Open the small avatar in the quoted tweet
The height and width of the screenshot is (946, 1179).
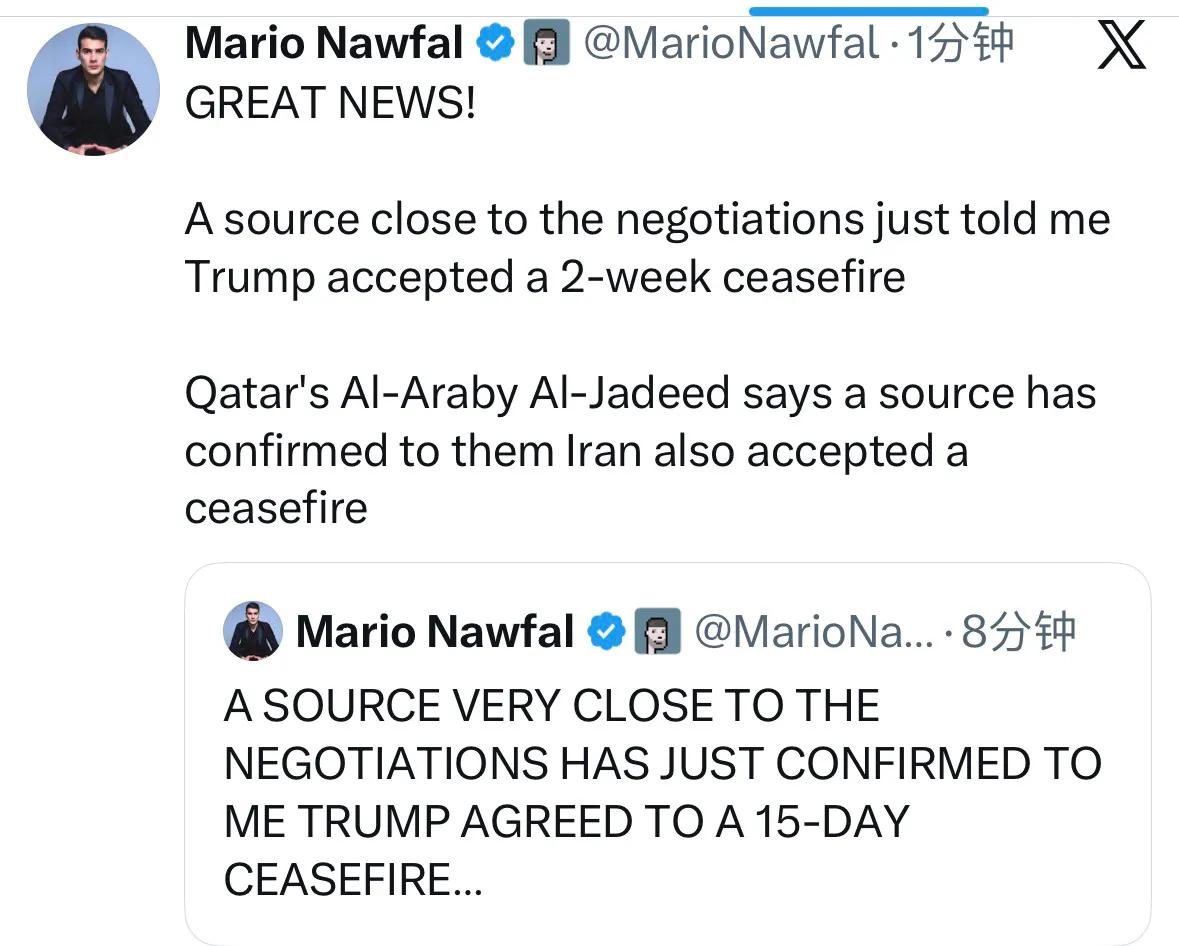point(252,631)
